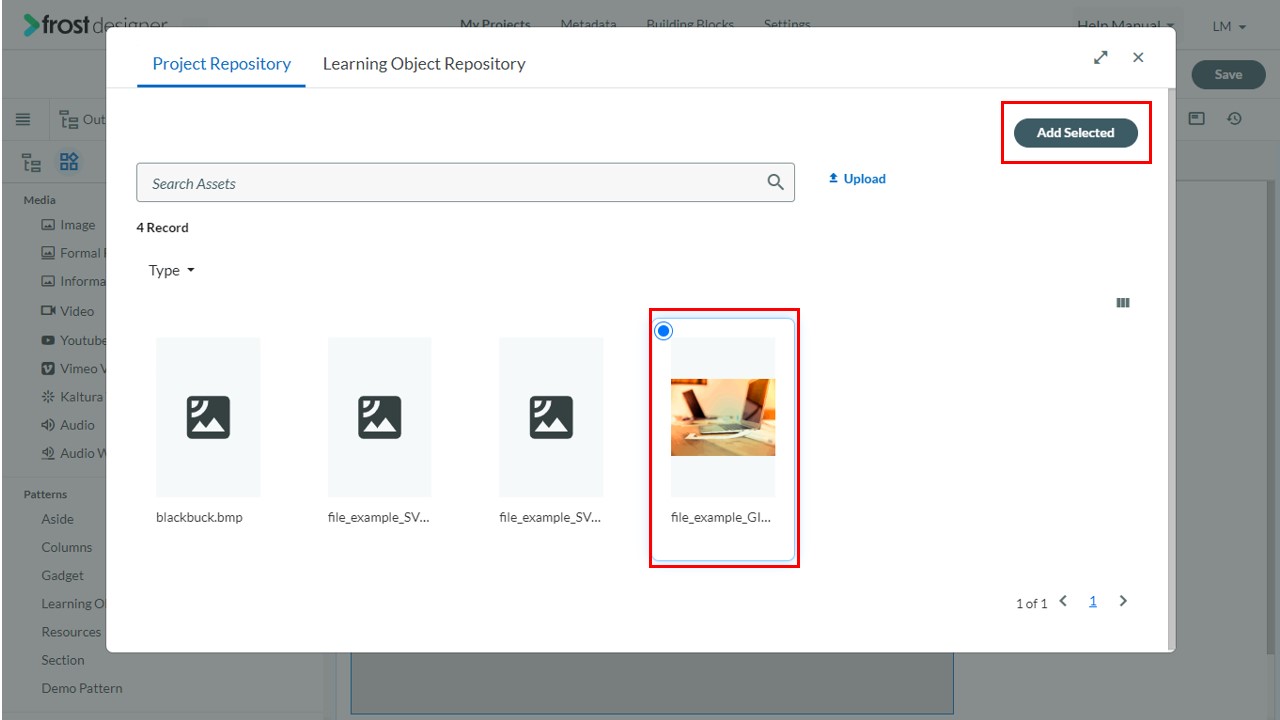
Task: Click the Add Selected button
Action: tap(1075, 133)
